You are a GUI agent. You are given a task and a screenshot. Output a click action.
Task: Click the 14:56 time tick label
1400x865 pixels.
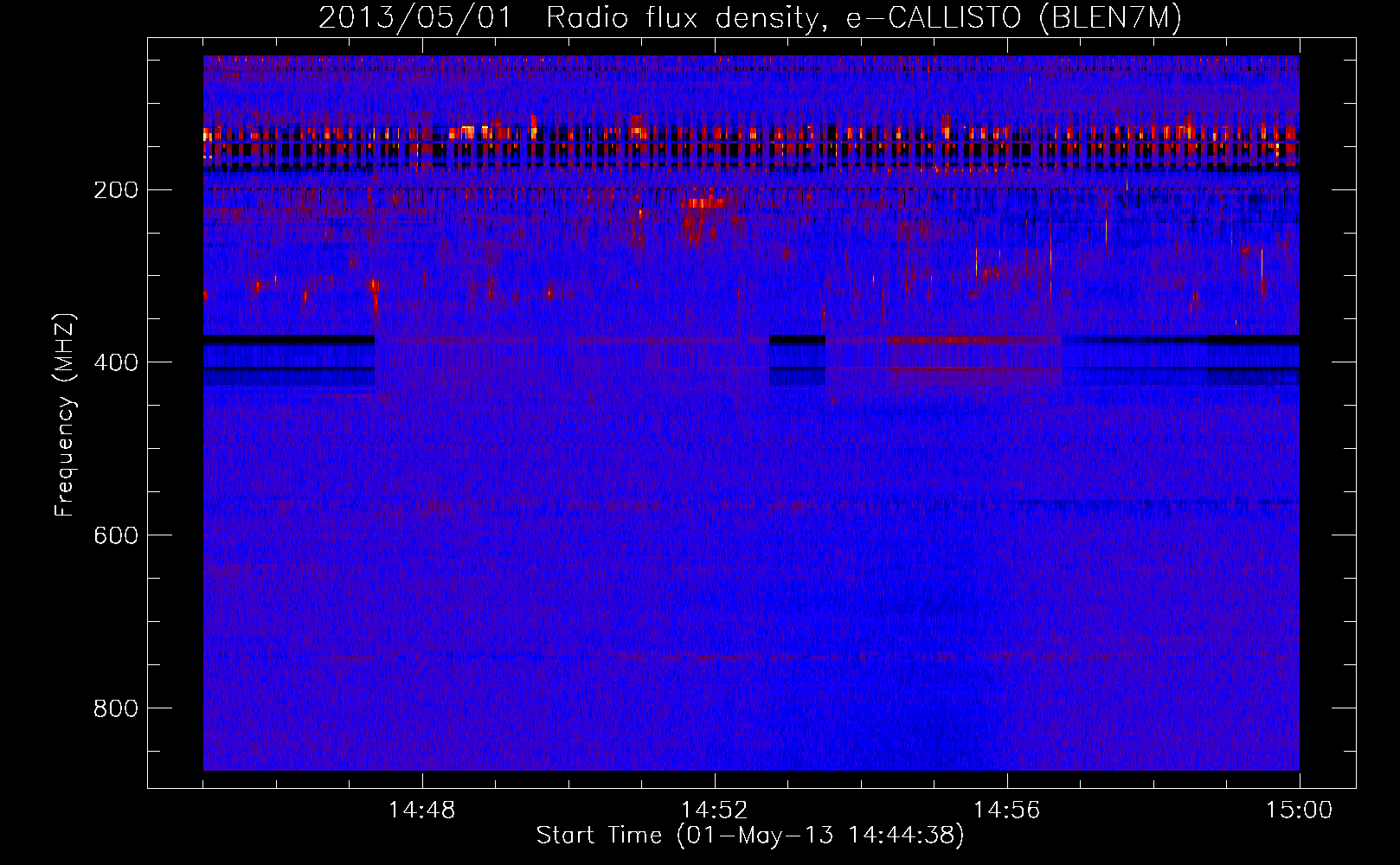point(1006,811)
